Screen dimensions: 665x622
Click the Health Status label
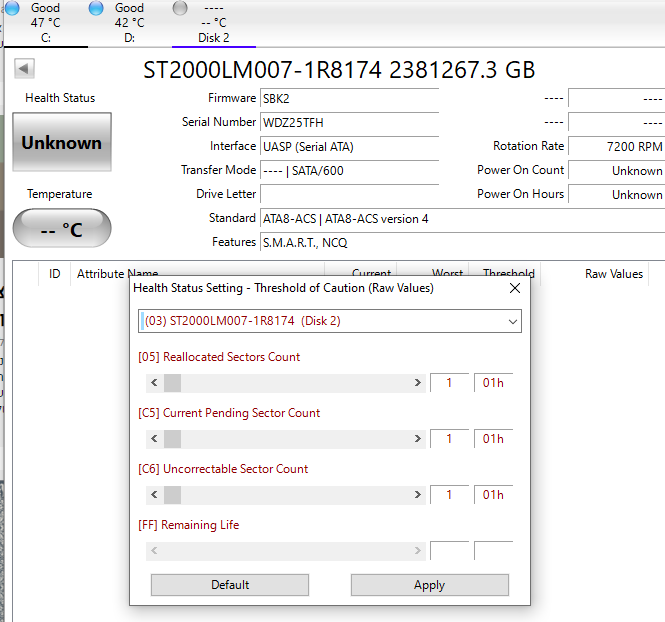(x=60, y=98)
